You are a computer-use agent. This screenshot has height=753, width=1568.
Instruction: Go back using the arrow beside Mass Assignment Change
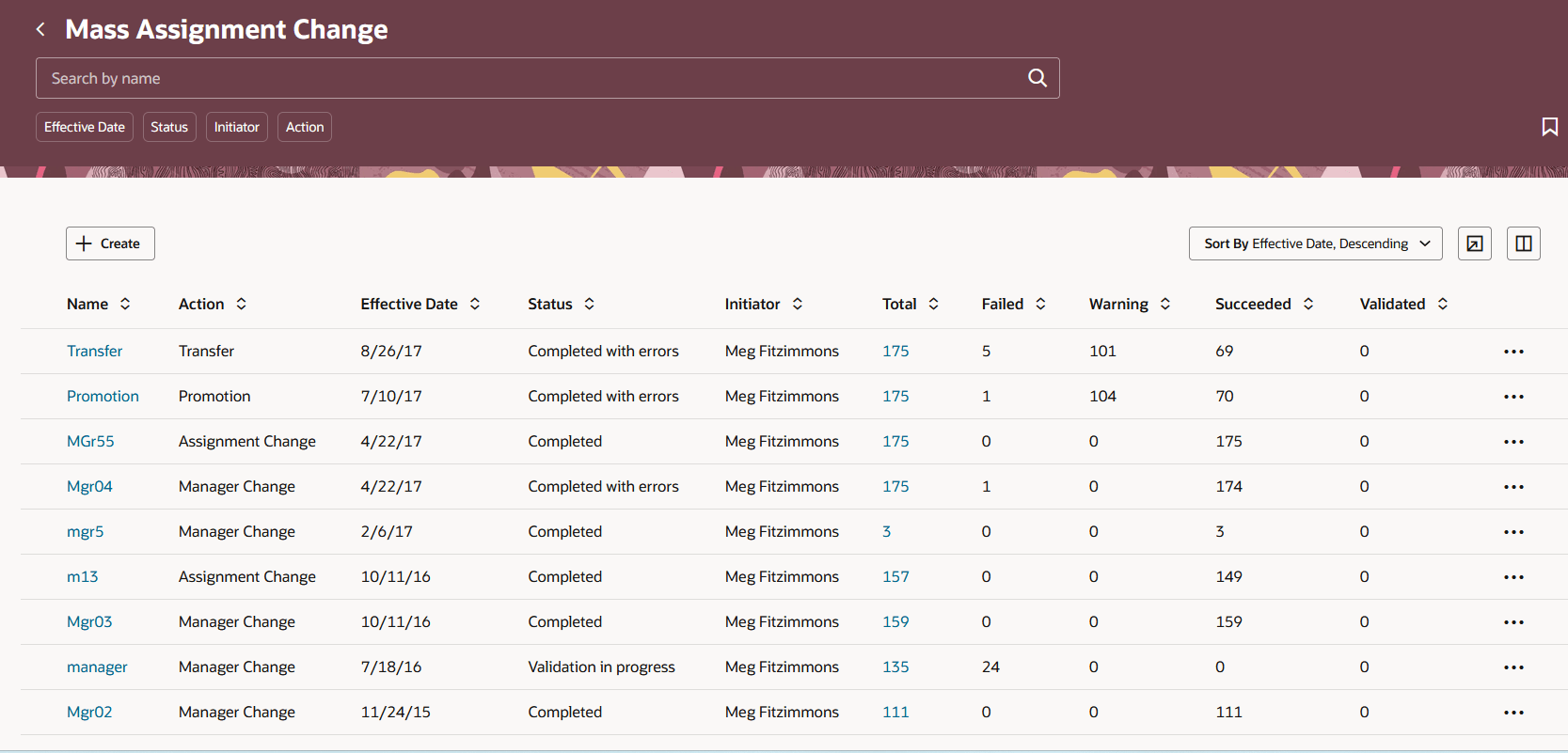coord(40,29)
